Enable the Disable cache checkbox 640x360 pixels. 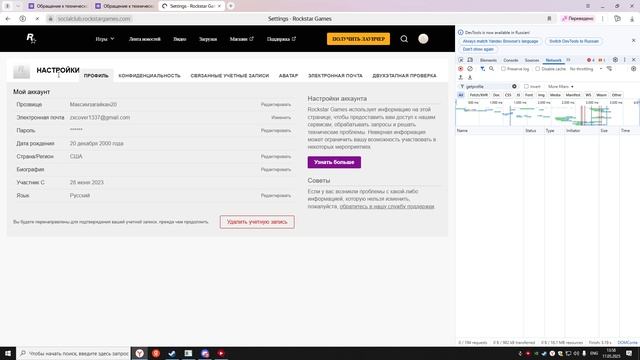[x=538, y=69]
